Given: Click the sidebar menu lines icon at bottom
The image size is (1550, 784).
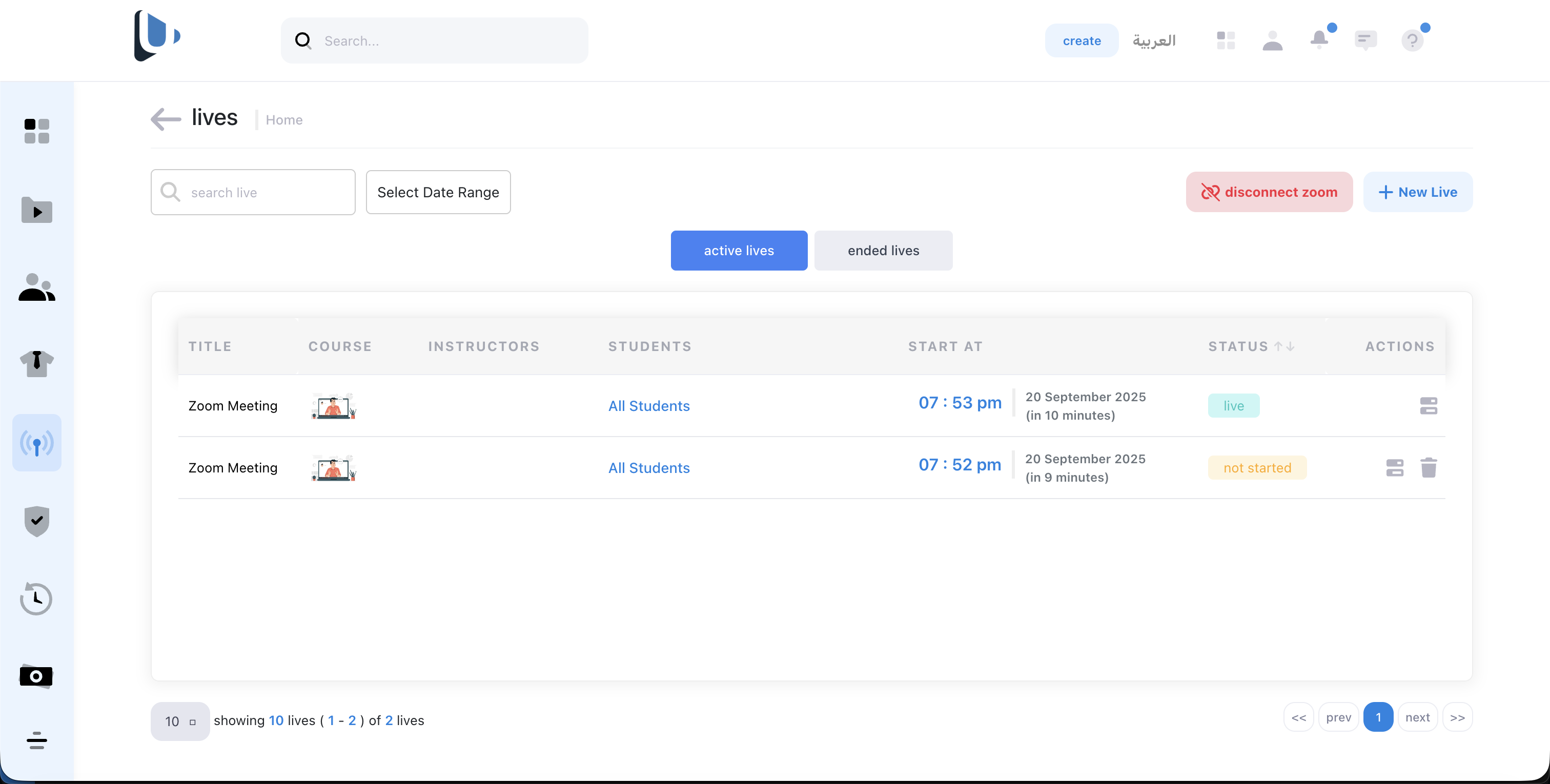Looking at the screenshot, I should point(37,740).
